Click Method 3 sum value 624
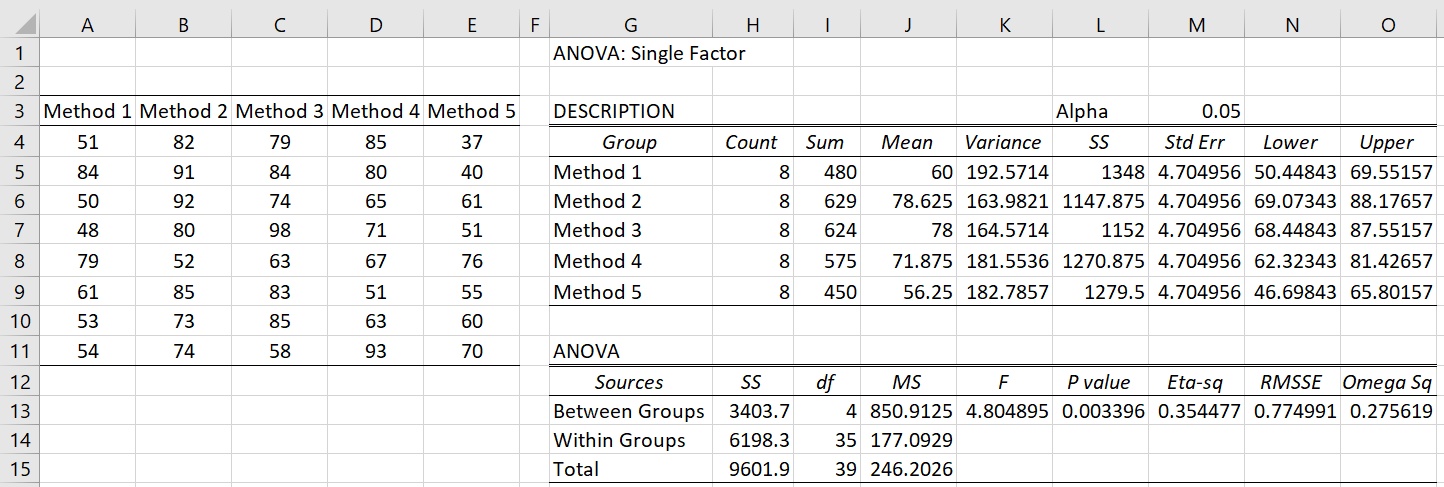The width and height of the screenshot is (1444, 487). coord(836,231)
